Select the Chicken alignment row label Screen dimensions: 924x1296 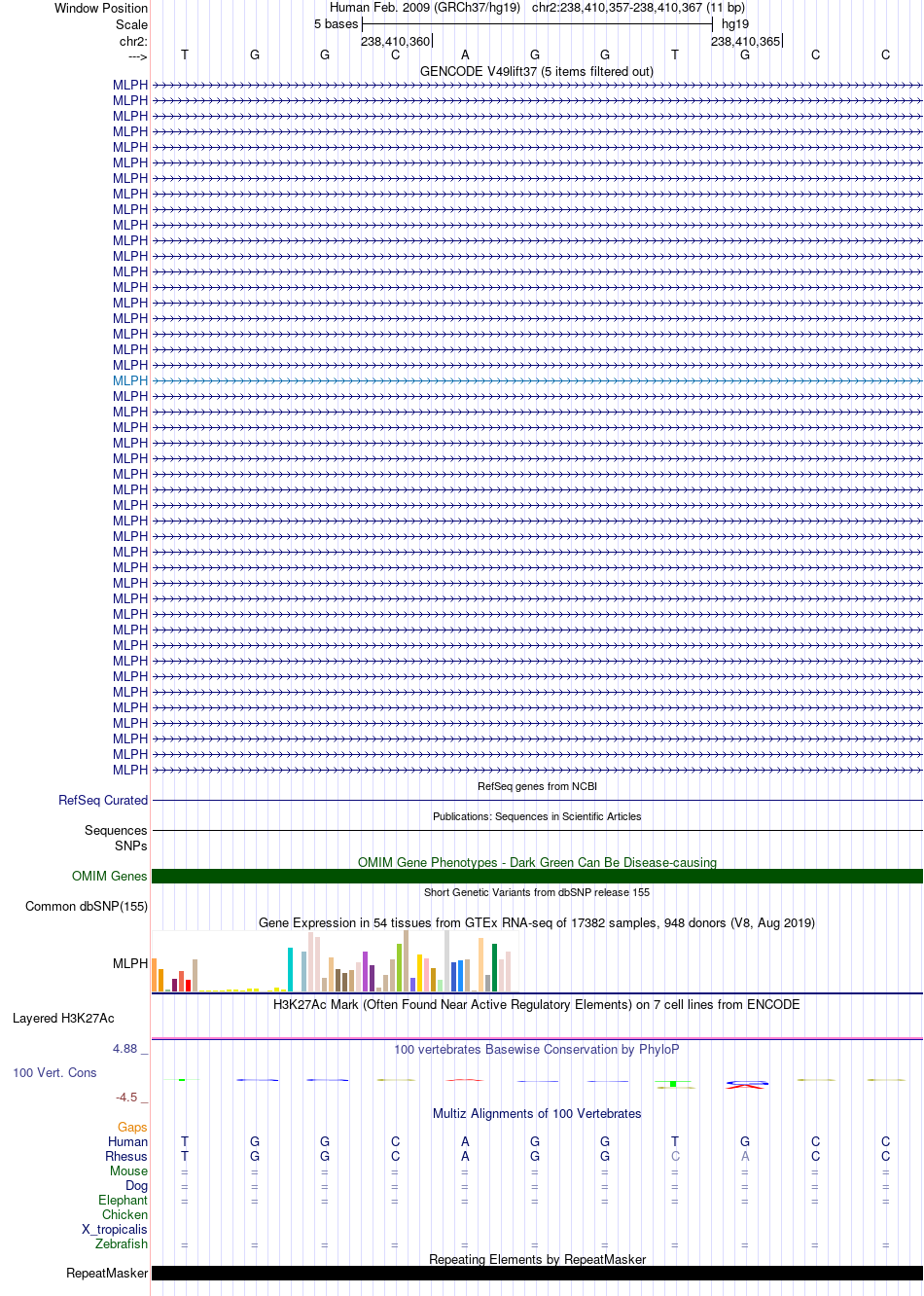(124, 1215)
